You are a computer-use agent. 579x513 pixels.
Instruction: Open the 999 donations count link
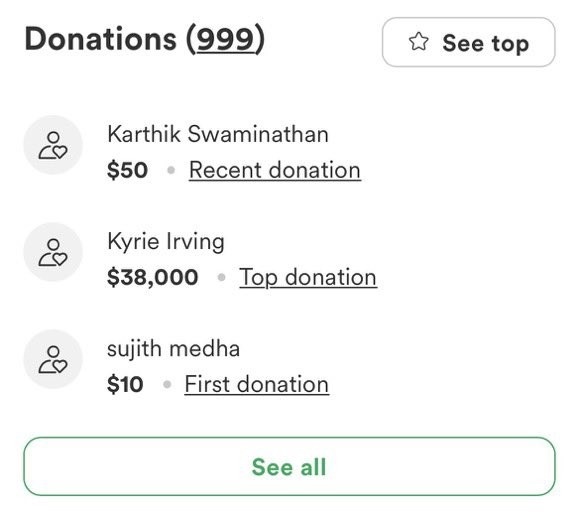(226, 39)
